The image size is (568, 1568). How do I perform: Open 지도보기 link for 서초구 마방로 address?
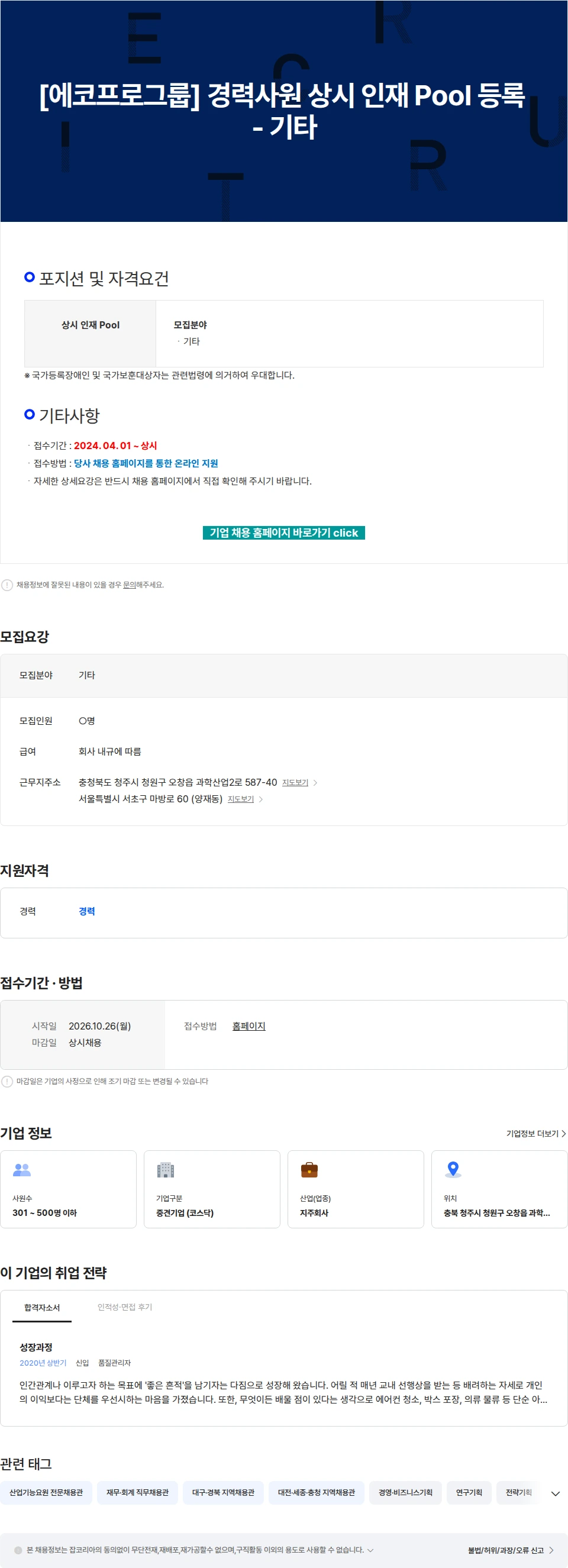[240, 799]
